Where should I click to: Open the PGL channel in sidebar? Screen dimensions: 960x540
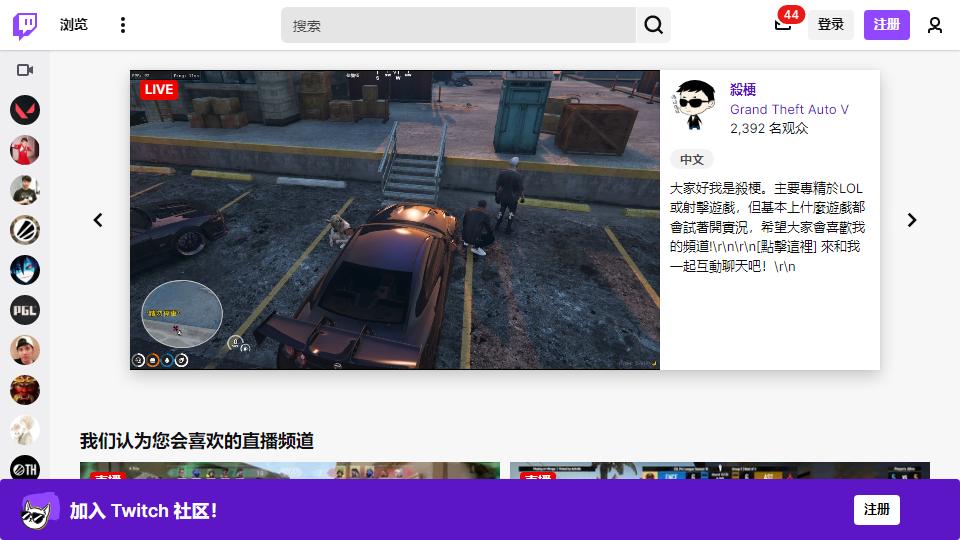click(25, 310)
